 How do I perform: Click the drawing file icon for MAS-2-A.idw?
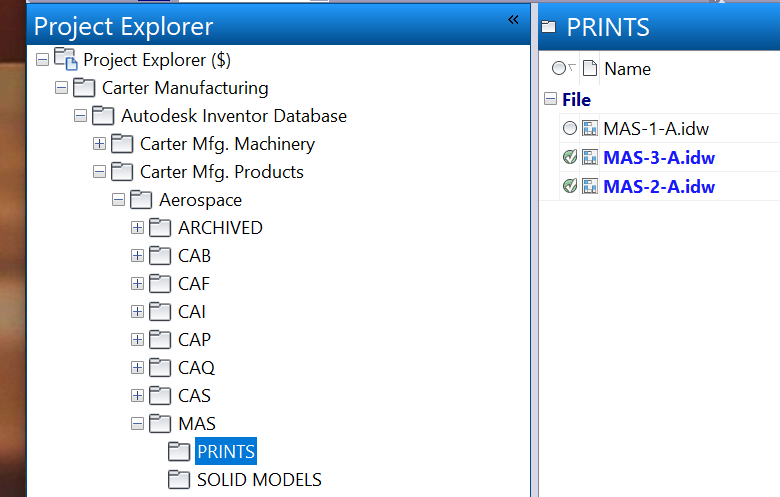pos(590,186)
